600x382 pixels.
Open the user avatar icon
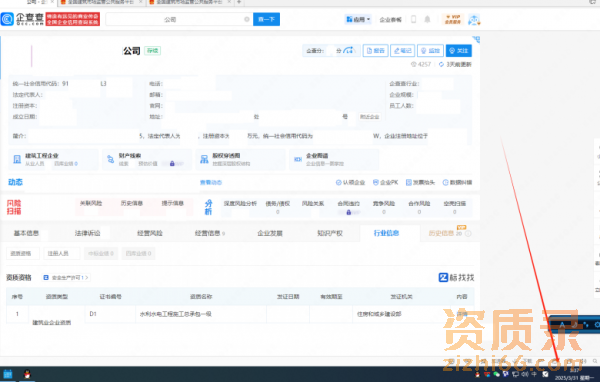pos(474,19)
